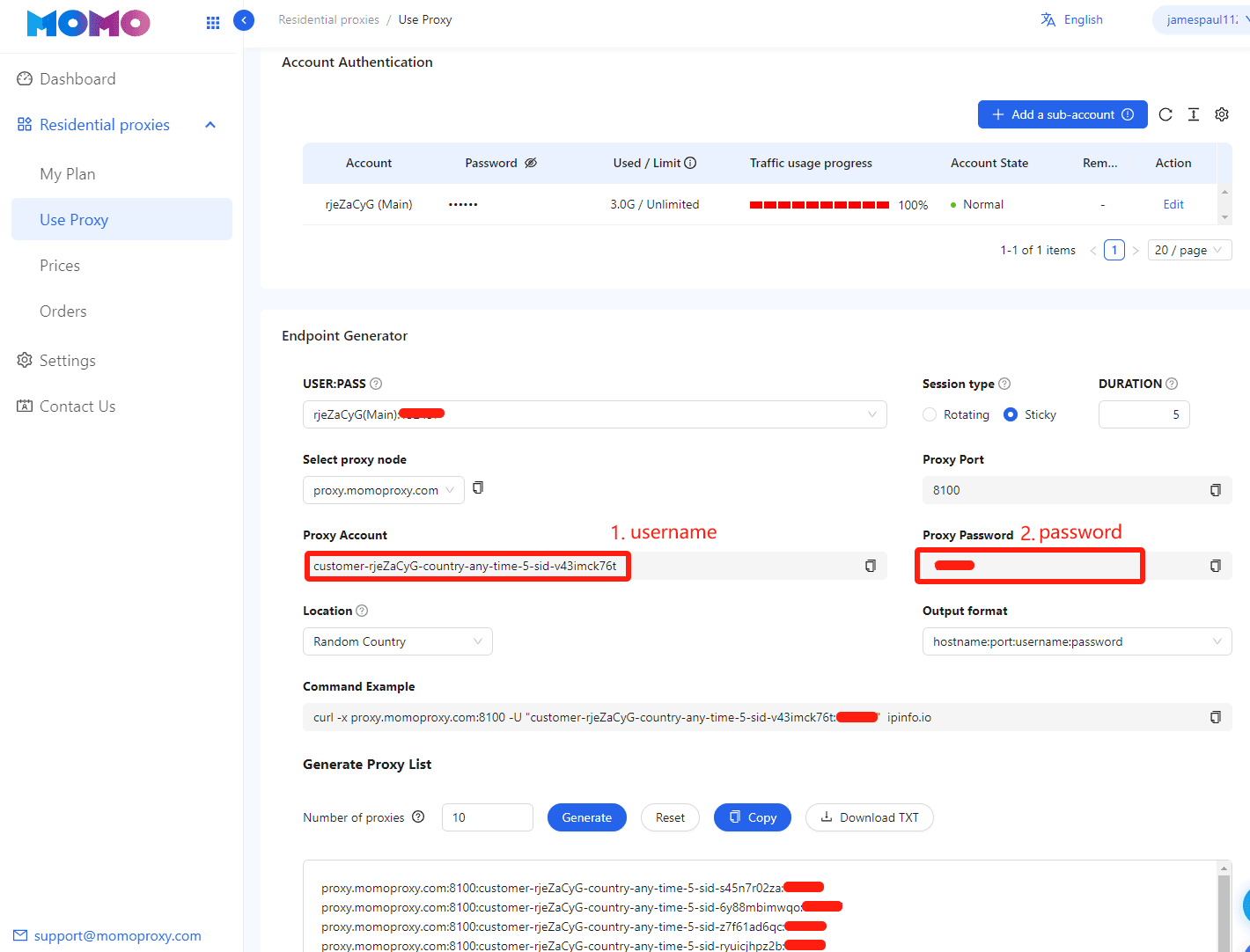Screen dimensions: 1250x952
Task: Click the row density icon
Action: (1194, 114)
